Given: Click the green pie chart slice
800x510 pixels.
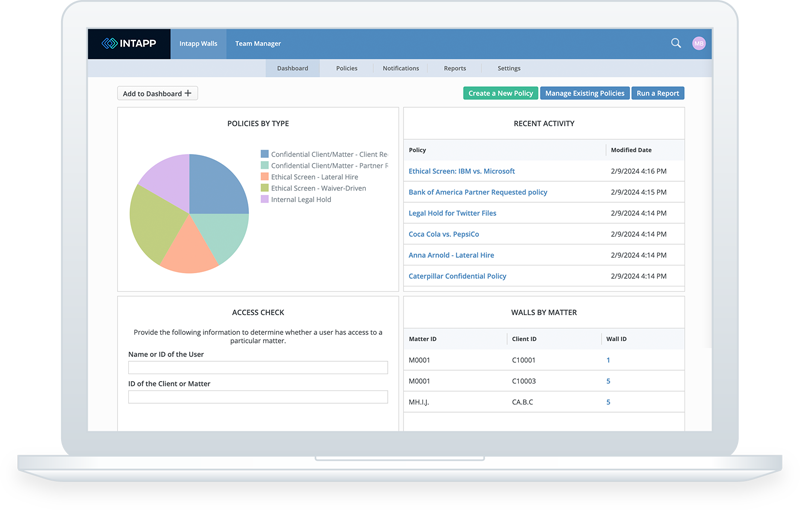Looking at the screenshot, I should [x=154, y=223].
